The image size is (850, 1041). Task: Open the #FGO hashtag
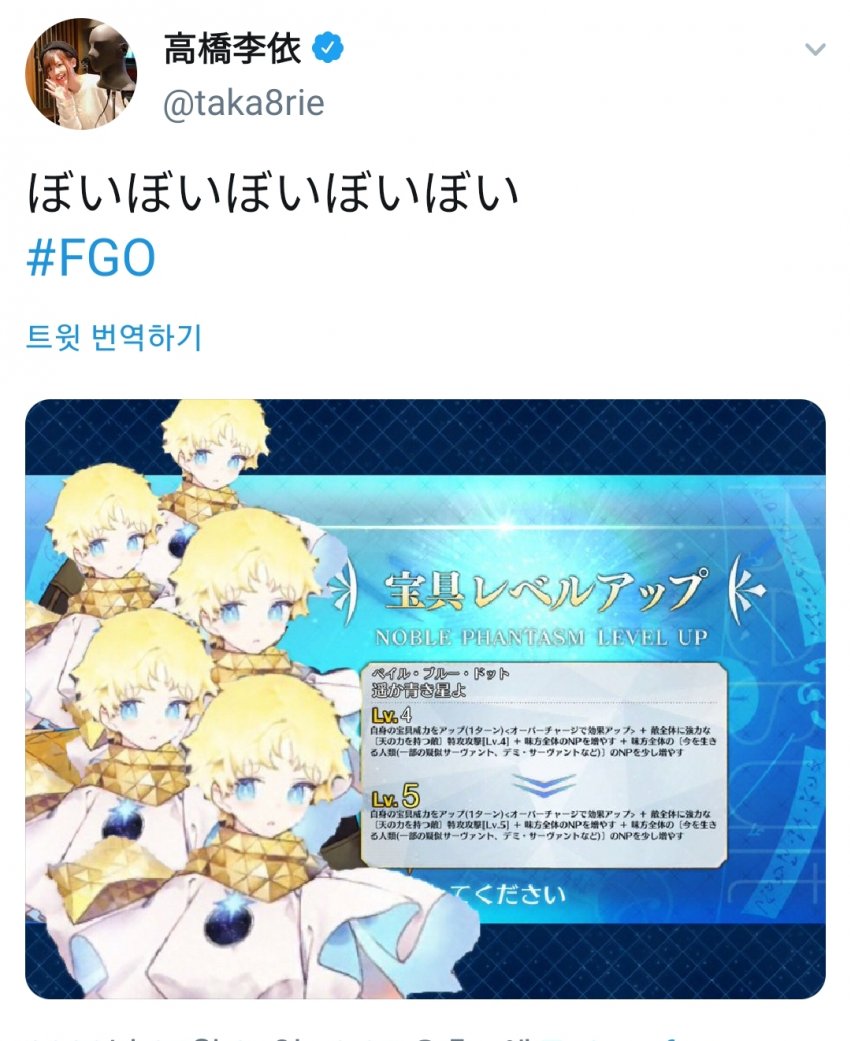pos(91,258)
